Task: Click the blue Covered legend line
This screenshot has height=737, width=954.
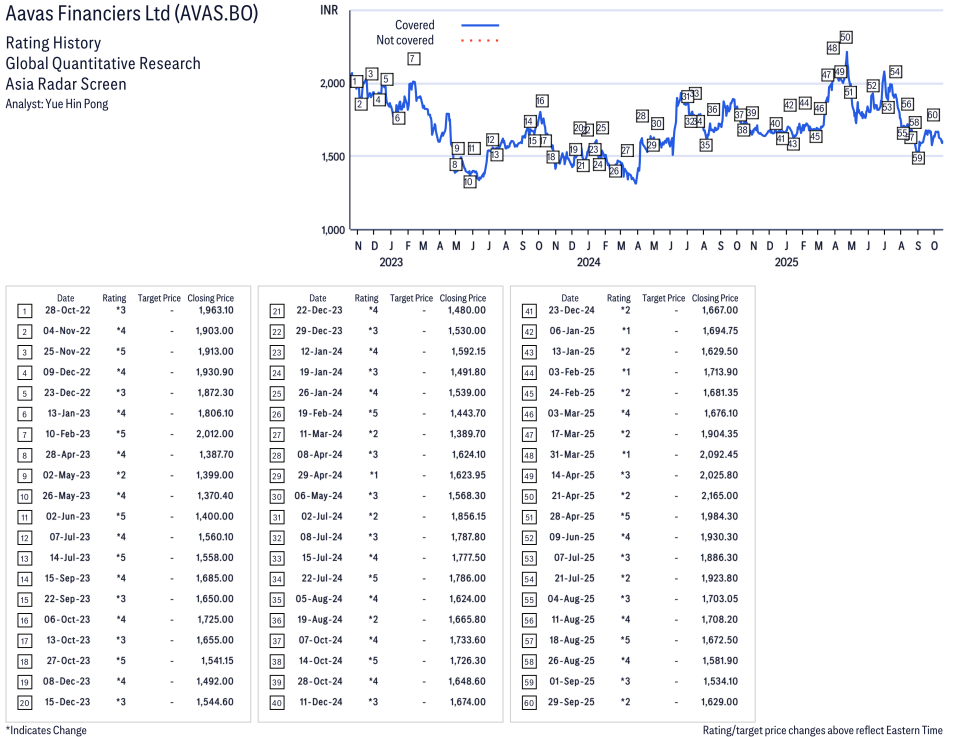Action: click(480, 25)
